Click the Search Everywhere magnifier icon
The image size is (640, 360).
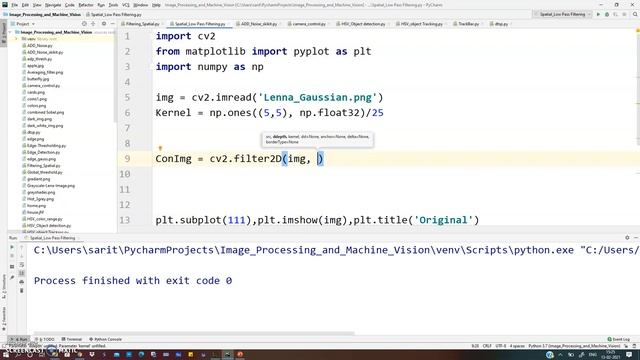pos(635,14)
